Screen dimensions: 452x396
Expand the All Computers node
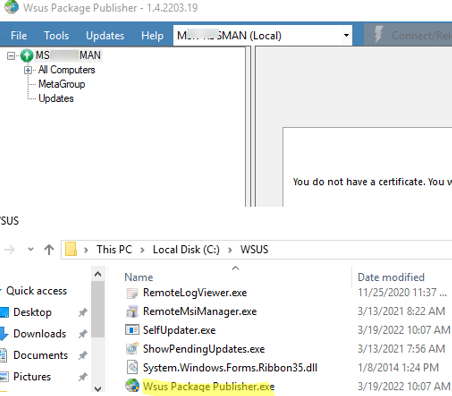click(28, 70)
